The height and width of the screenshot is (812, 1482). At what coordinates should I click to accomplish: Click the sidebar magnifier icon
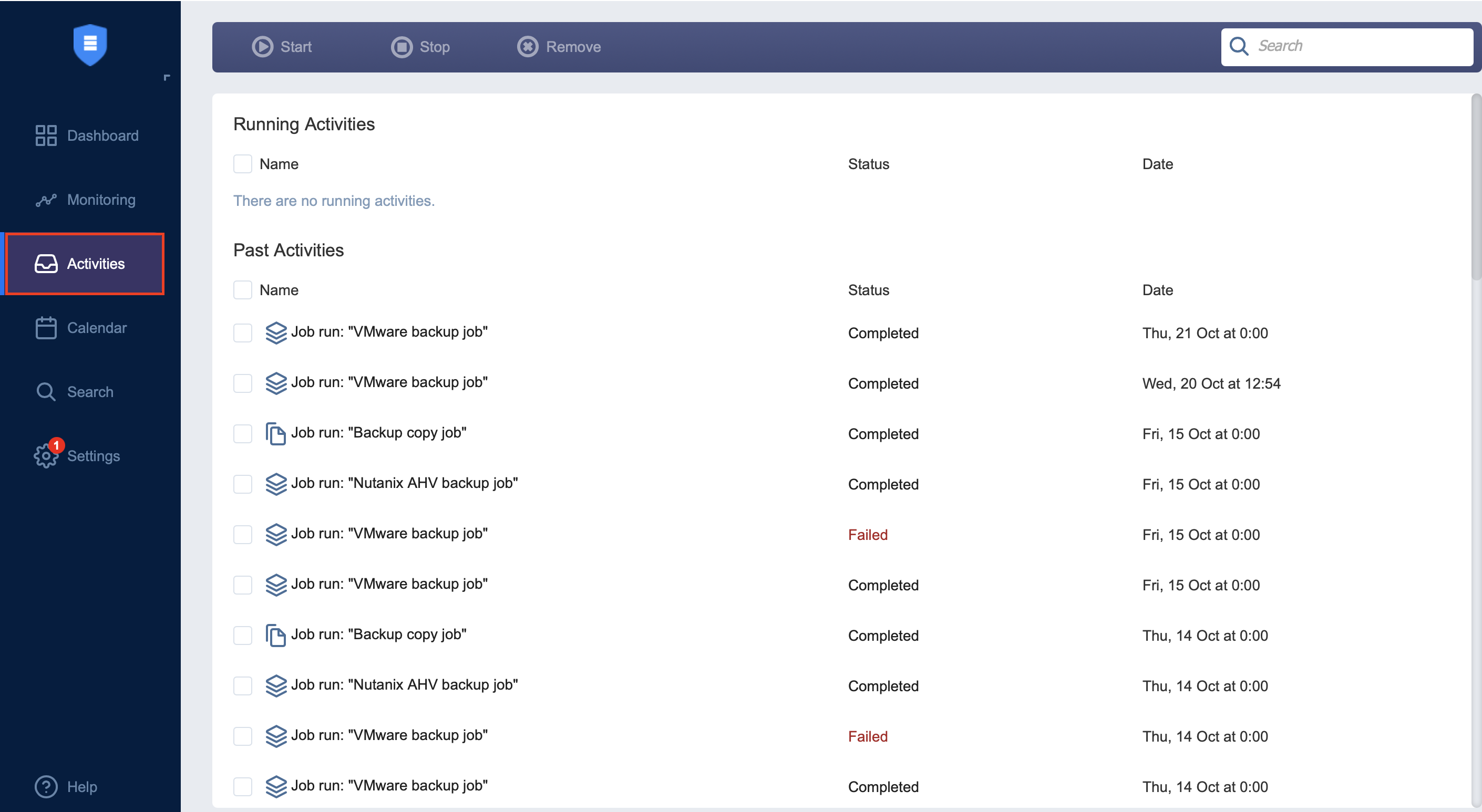(x=46, y=392)
